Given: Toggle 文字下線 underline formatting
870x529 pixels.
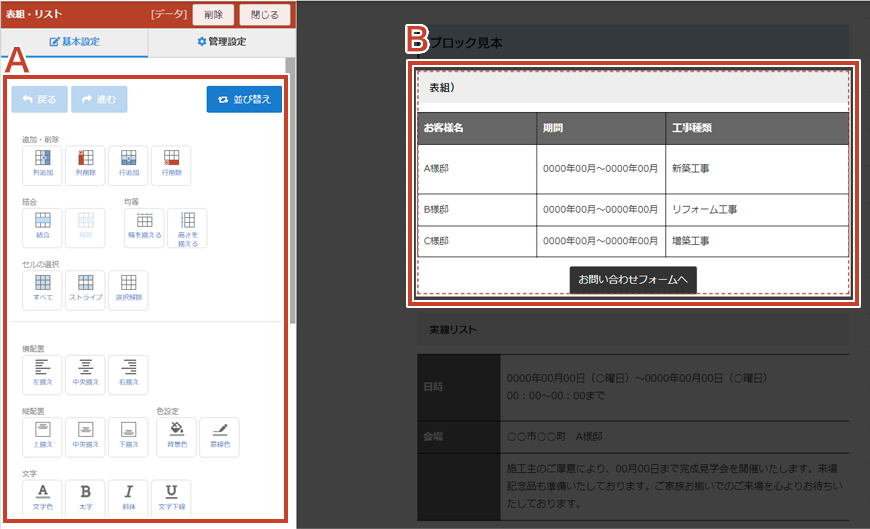Looking at the screenshot, I should point(171,497).
